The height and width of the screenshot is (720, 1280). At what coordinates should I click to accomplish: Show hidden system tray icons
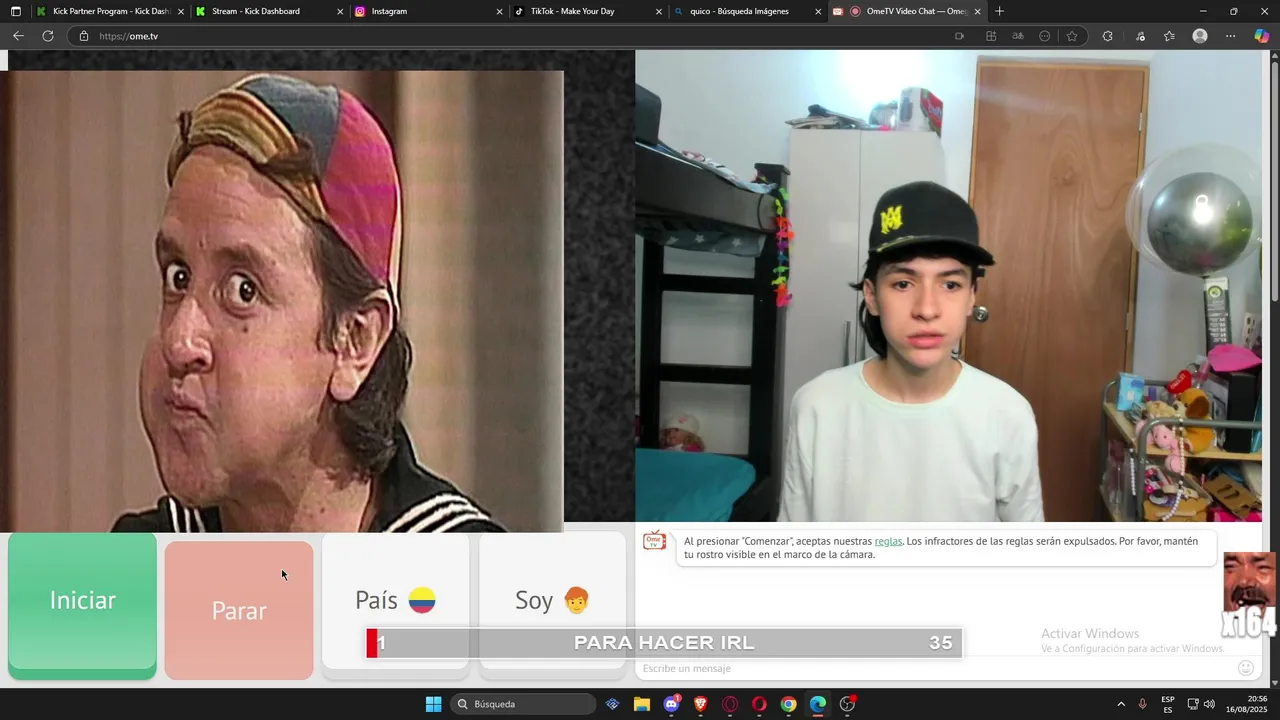coord(1120,704)
